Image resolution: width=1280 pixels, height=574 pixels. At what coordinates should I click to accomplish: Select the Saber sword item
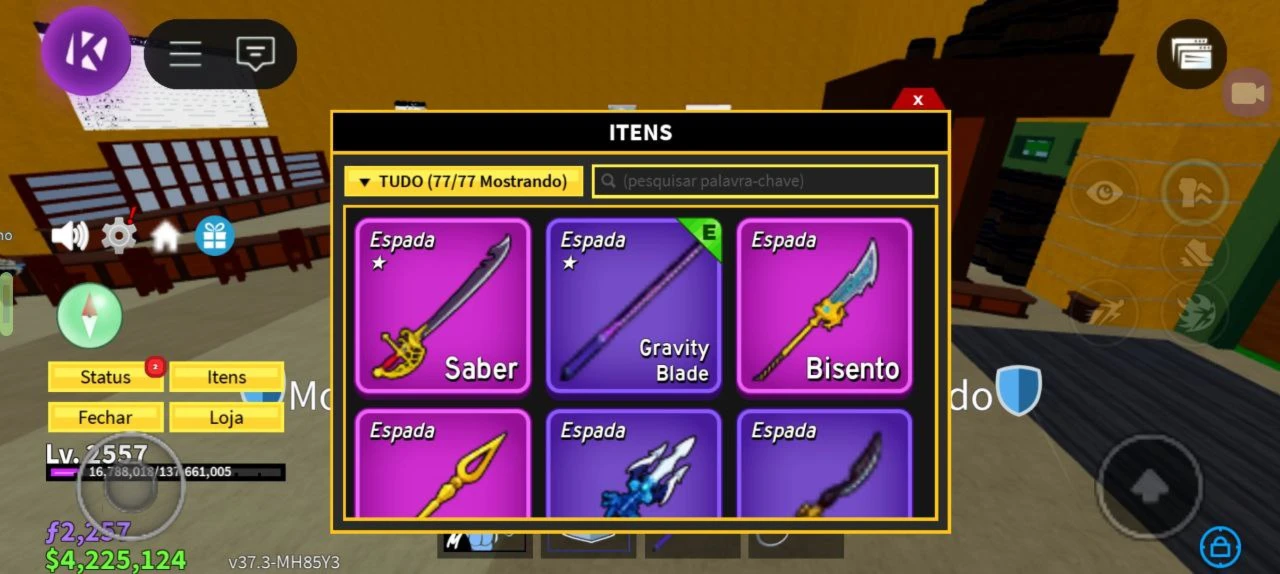pos(443,306)
